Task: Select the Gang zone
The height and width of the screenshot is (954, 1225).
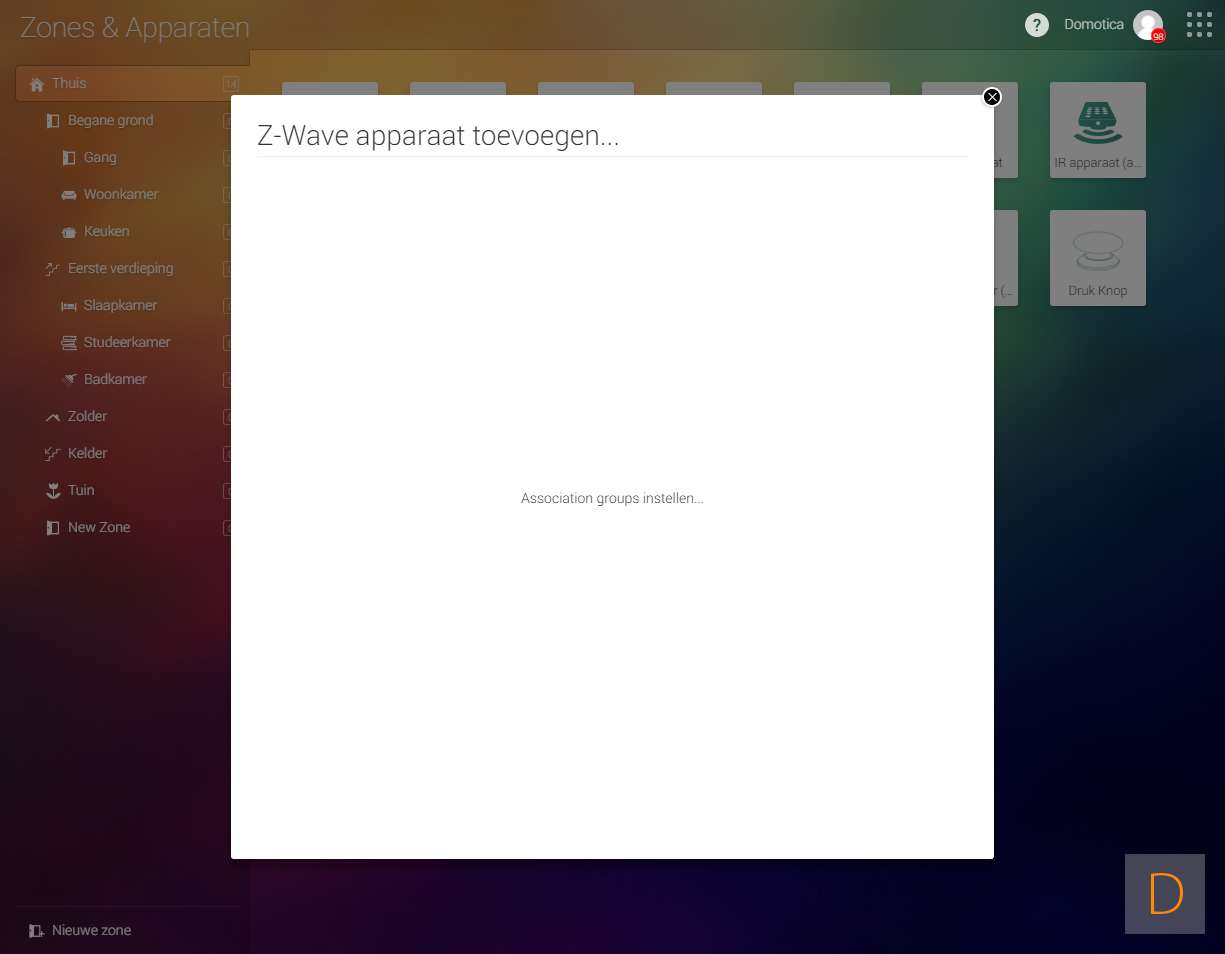Action: (x=99, y=158)
